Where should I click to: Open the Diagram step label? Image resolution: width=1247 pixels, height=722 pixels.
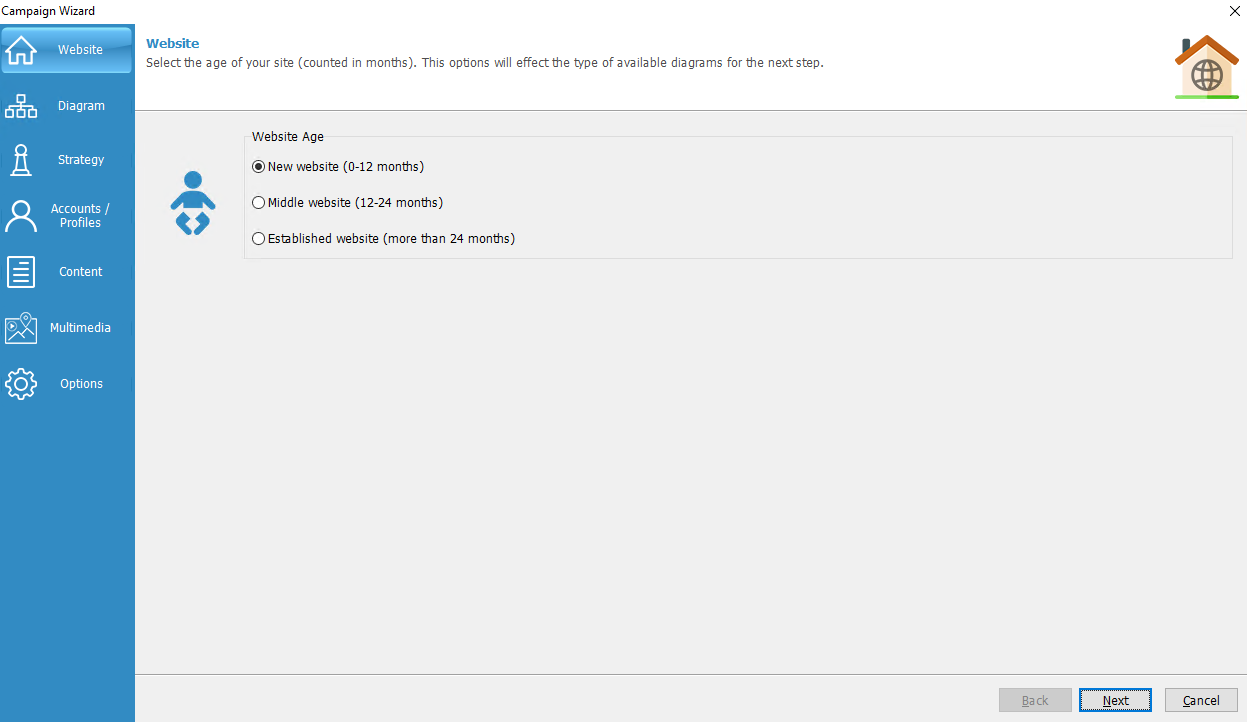pyautogui.click(x=81, y=106)
